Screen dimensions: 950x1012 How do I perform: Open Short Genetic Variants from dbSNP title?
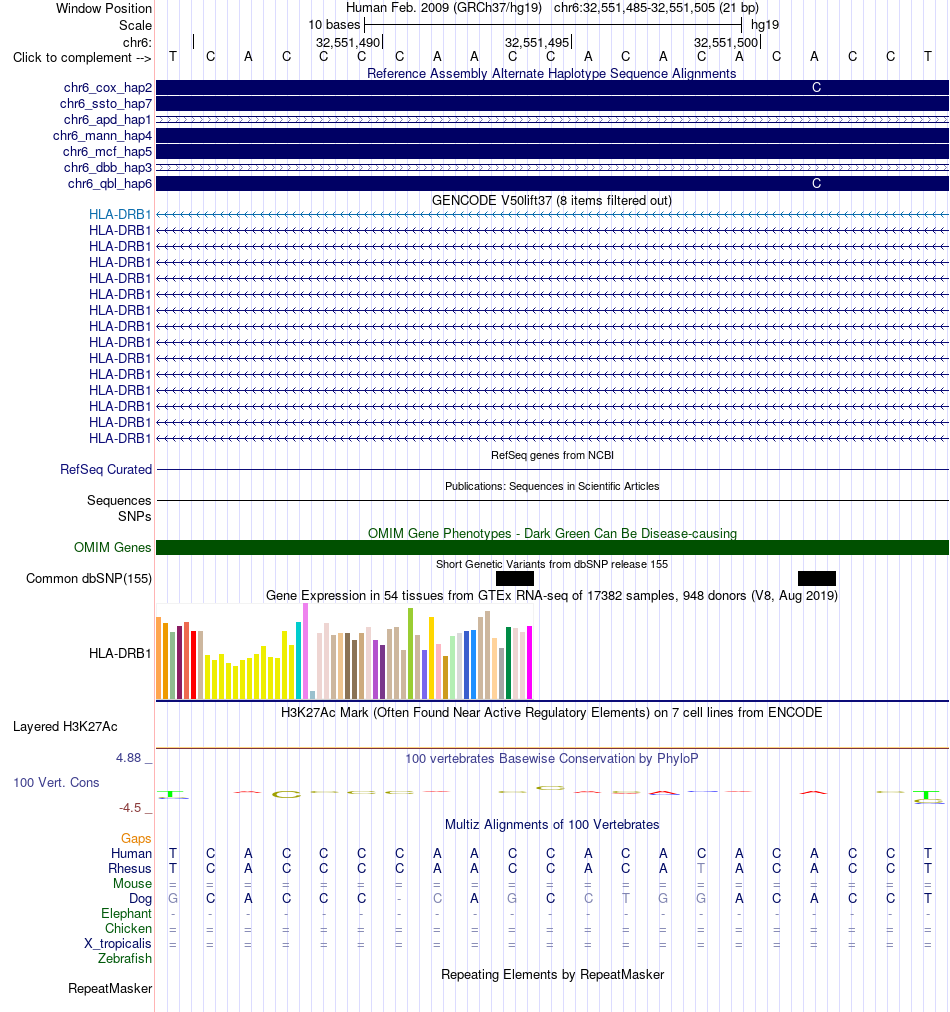click(x=552, y=564)
